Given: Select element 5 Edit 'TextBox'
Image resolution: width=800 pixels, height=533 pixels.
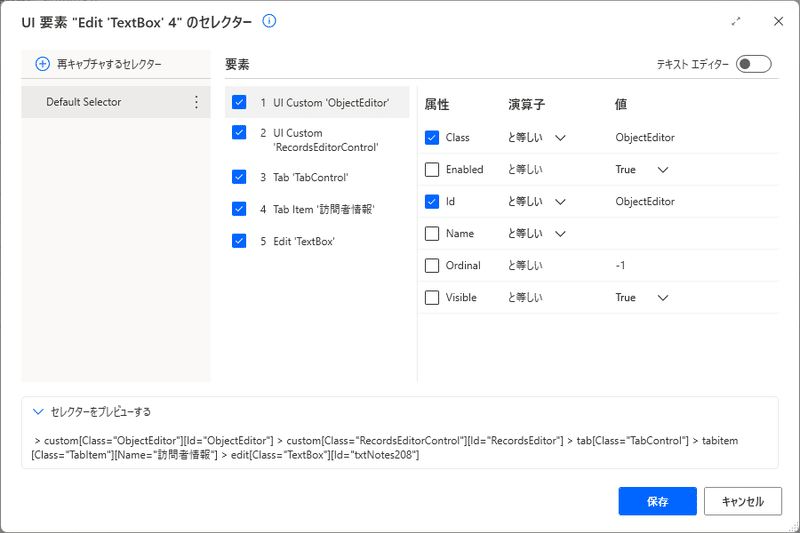Looking at the screenshot, I should click(303, 241).
